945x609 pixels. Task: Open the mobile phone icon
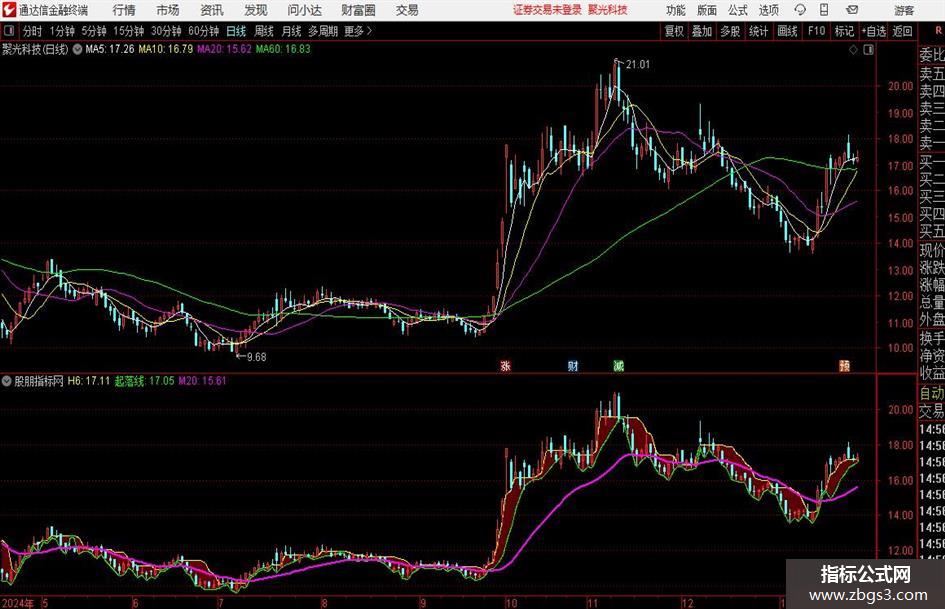[824, 10]
